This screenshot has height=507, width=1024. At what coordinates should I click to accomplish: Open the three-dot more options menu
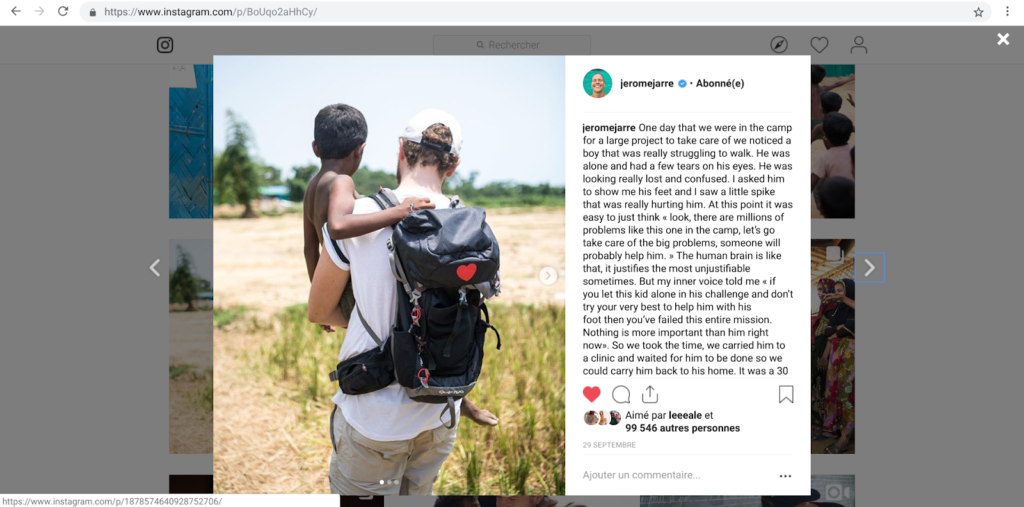pyautogui.click(x=786, y=476)
